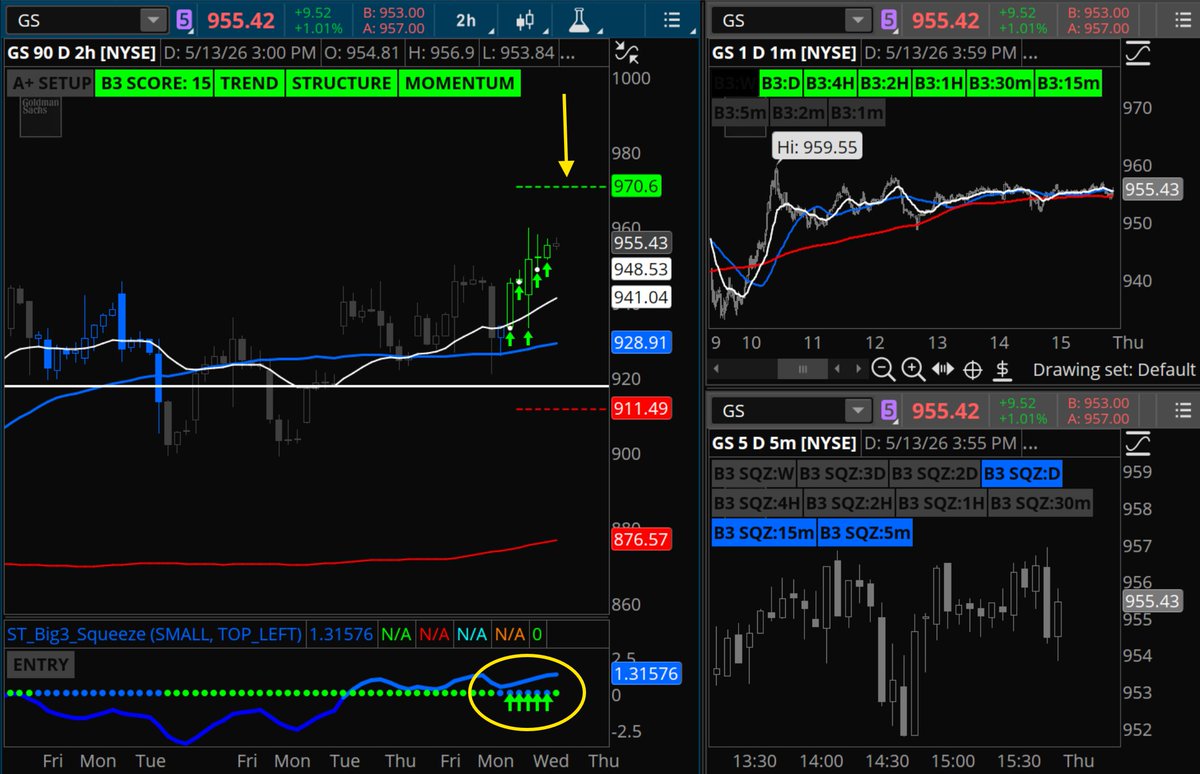Click the A+ SETUP label
This screenshot has height=774, width=1200.
click(51, 84)
